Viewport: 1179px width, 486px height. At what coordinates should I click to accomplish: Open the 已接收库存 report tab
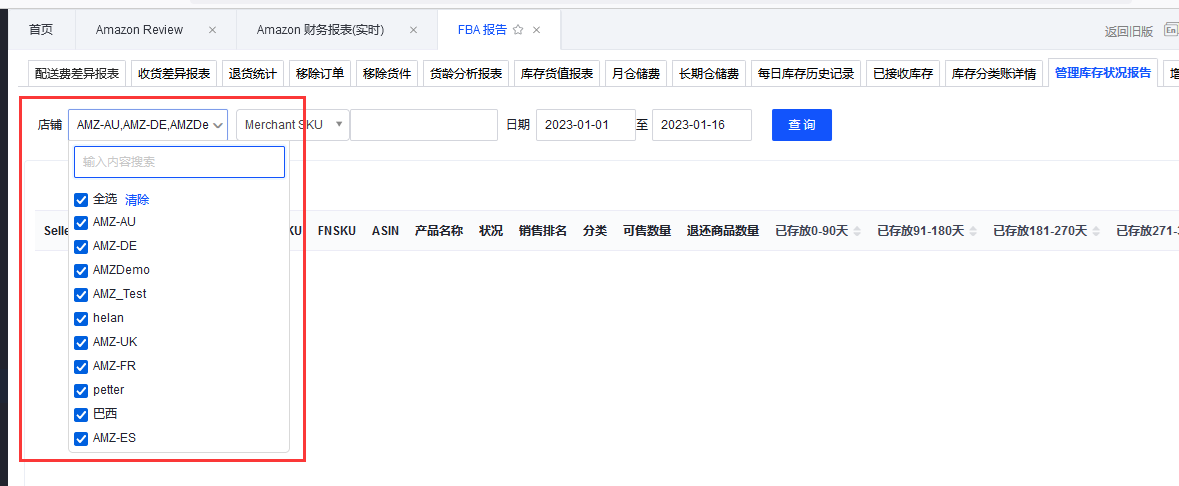coord(903,74)
